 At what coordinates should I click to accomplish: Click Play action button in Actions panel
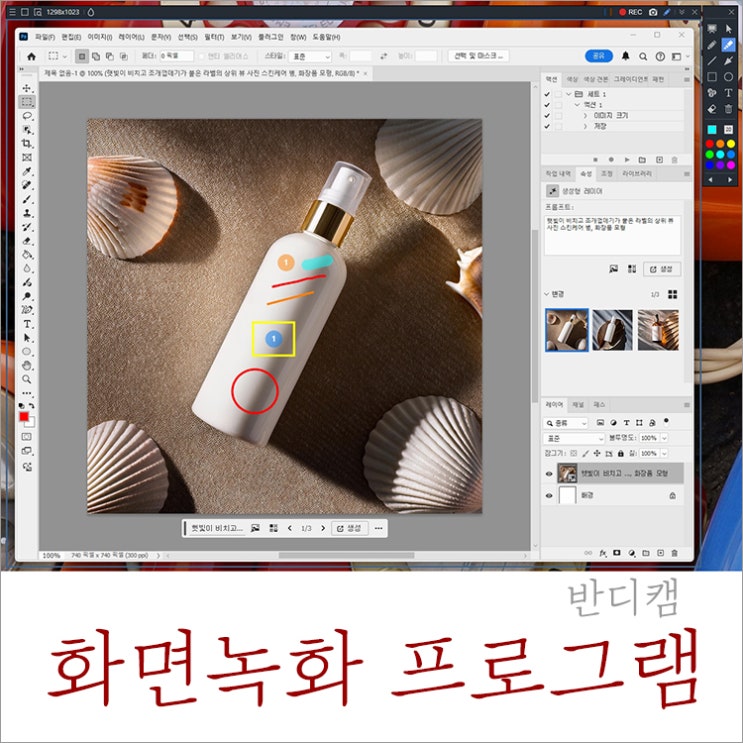pos(627,160)
